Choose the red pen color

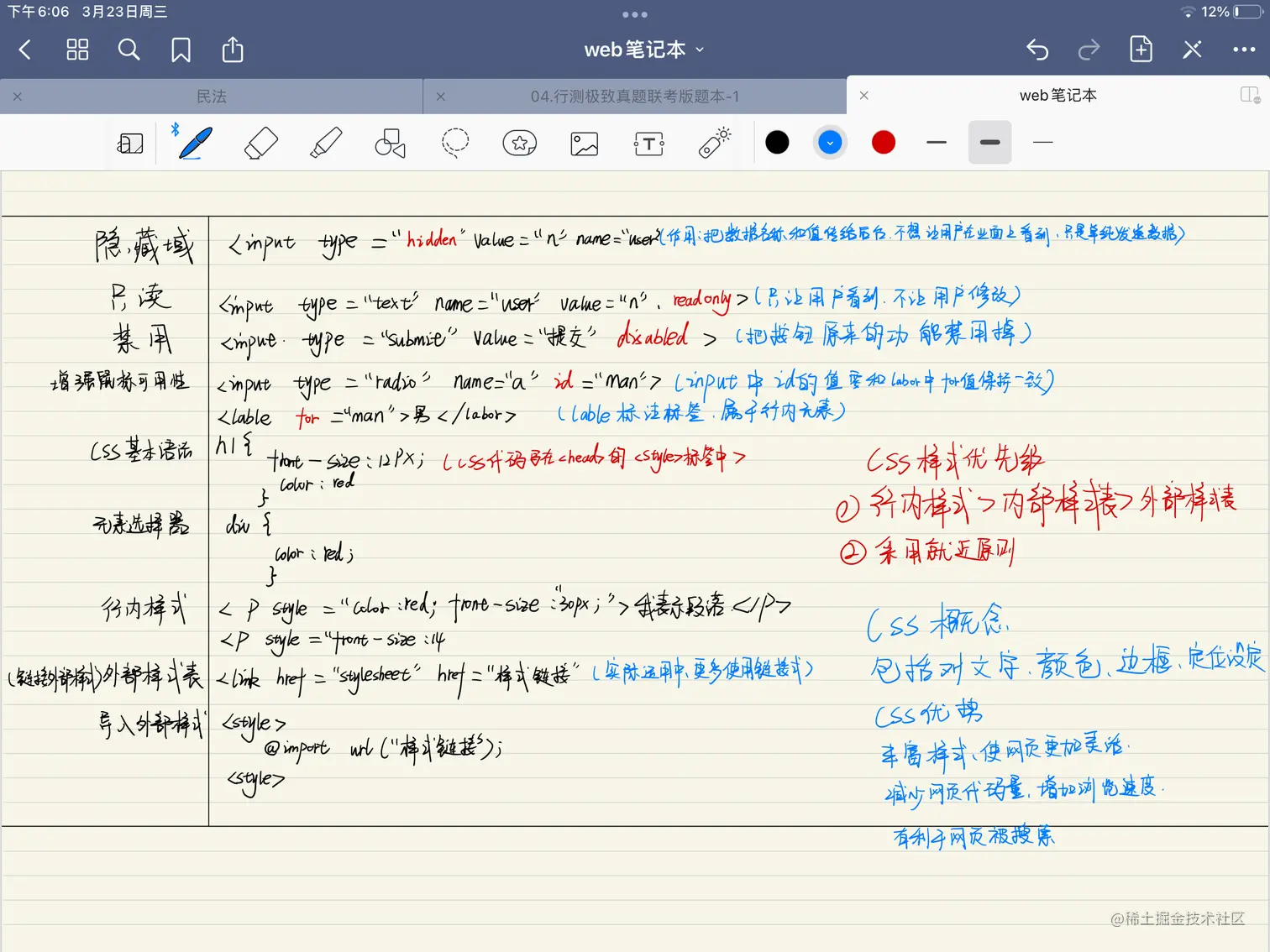pyautogui.click(x=884, y=143)
